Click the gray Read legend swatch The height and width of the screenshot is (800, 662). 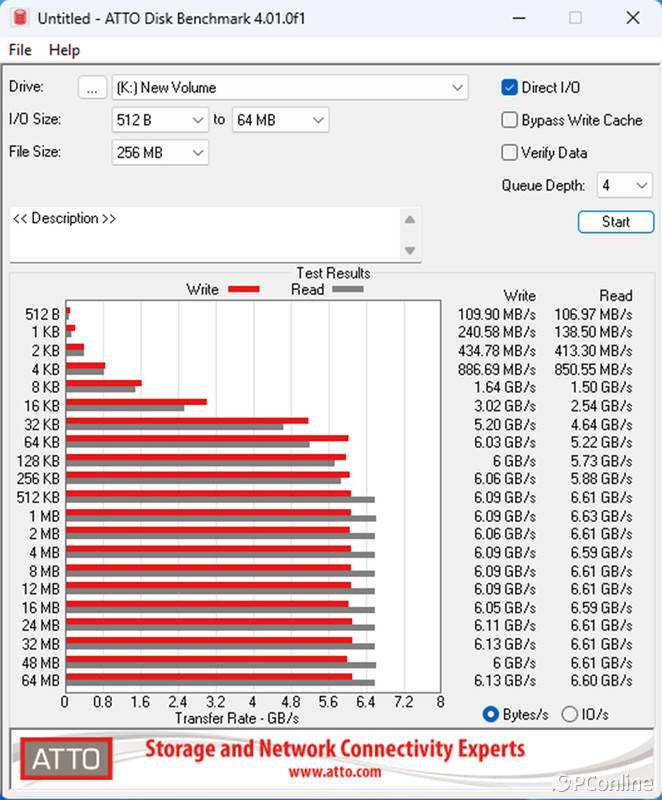tap(348, 290)
